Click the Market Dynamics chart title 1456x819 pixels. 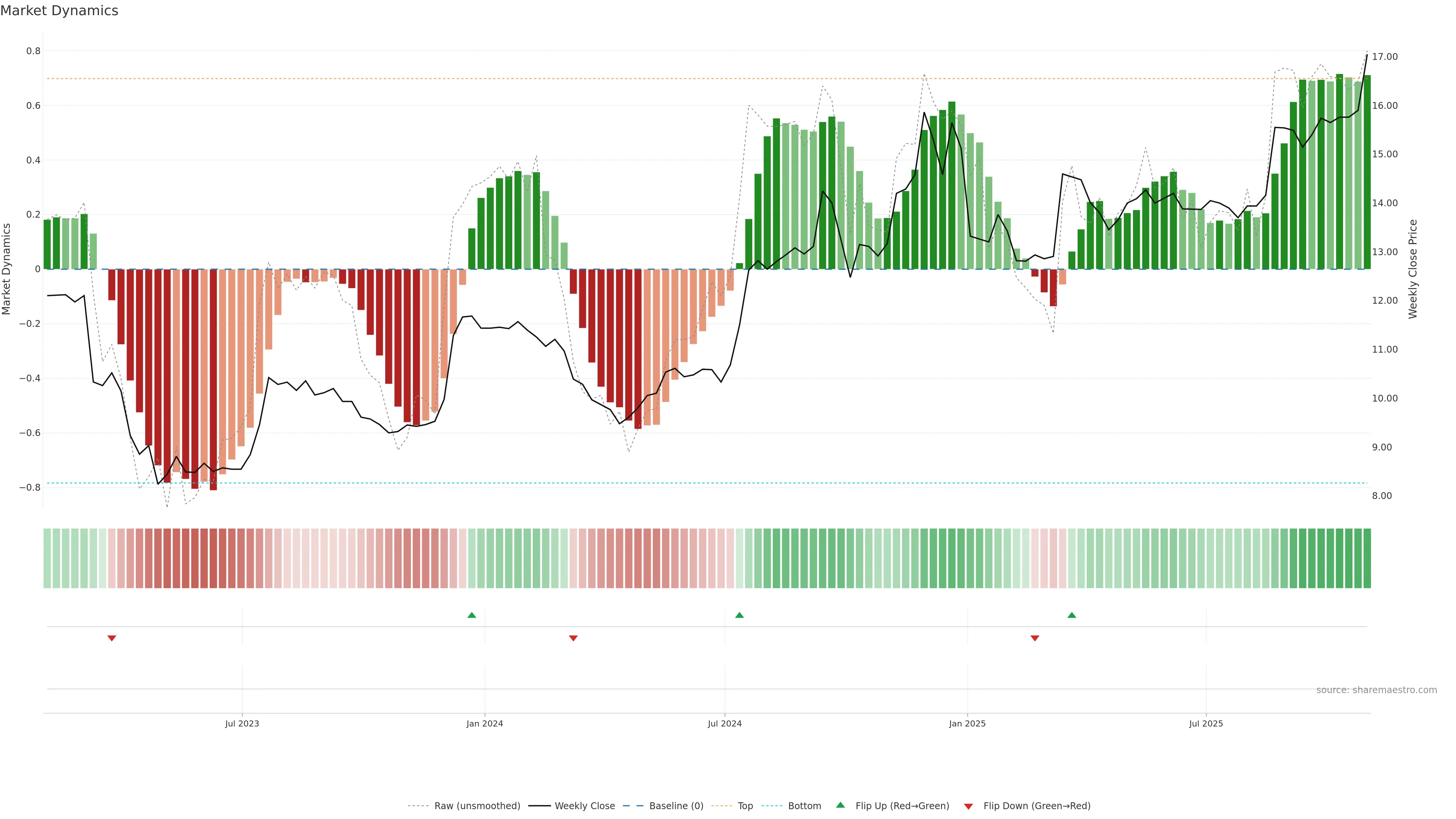[60, 11]
